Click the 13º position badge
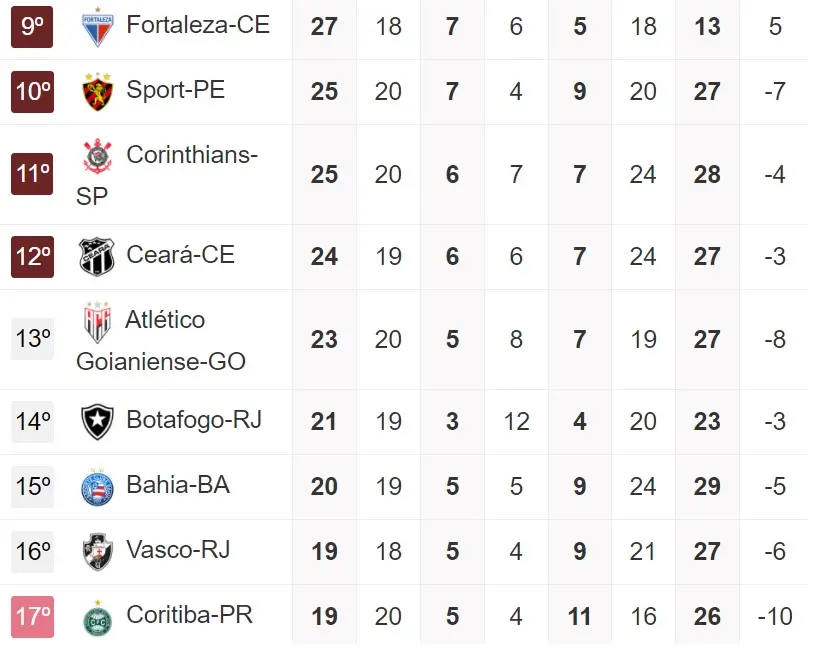The image size is (814, 648). point(33,339)
